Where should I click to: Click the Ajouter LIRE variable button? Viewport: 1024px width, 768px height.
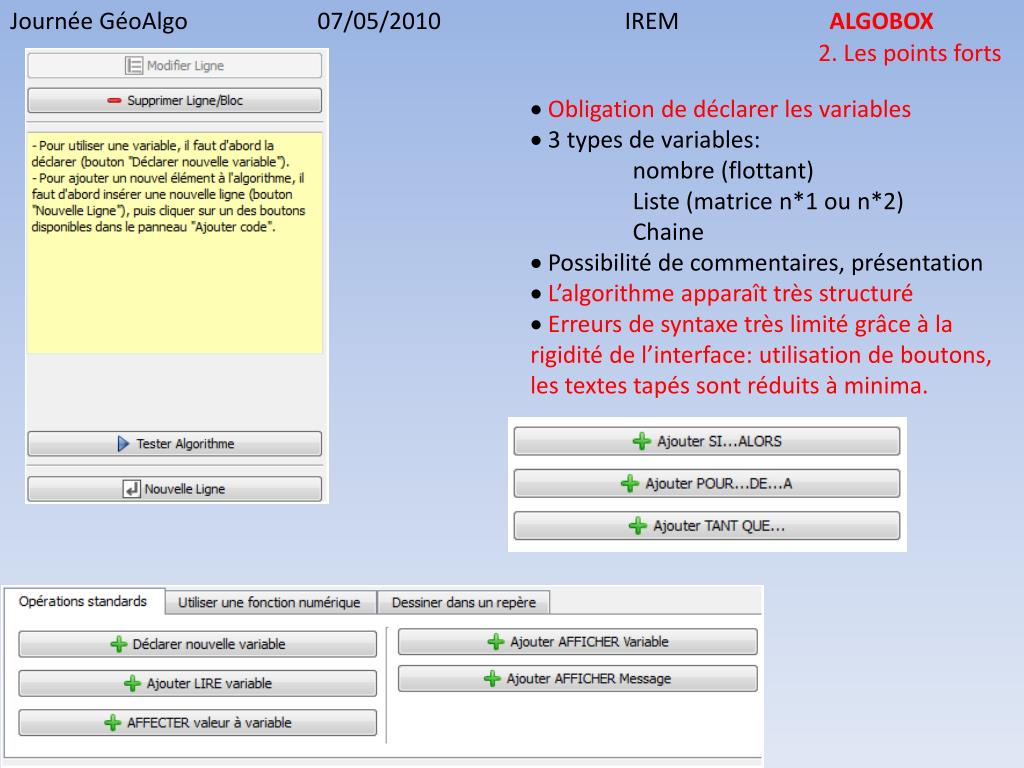[x=197, y=684]
